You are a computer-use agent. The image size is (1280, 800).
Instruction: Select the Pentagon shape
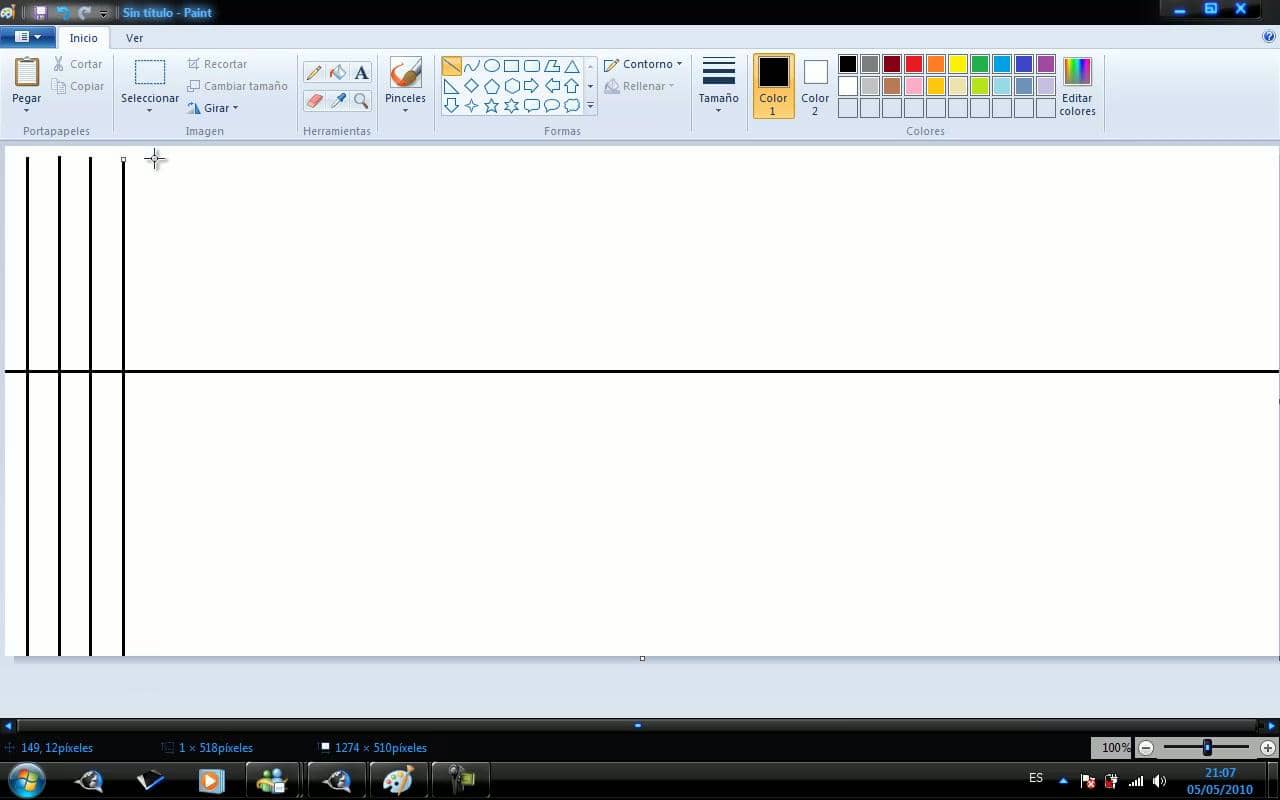(491, 86)
